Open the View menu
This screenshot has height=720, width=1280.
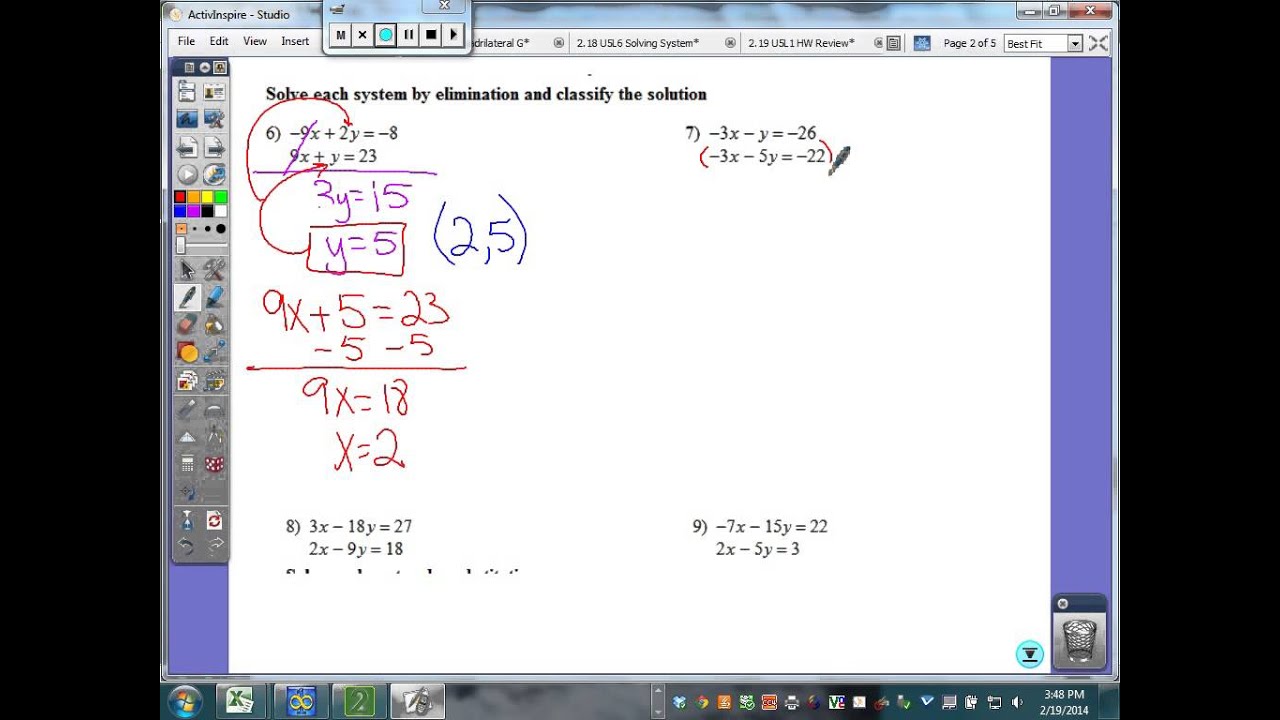coord(255,41)
